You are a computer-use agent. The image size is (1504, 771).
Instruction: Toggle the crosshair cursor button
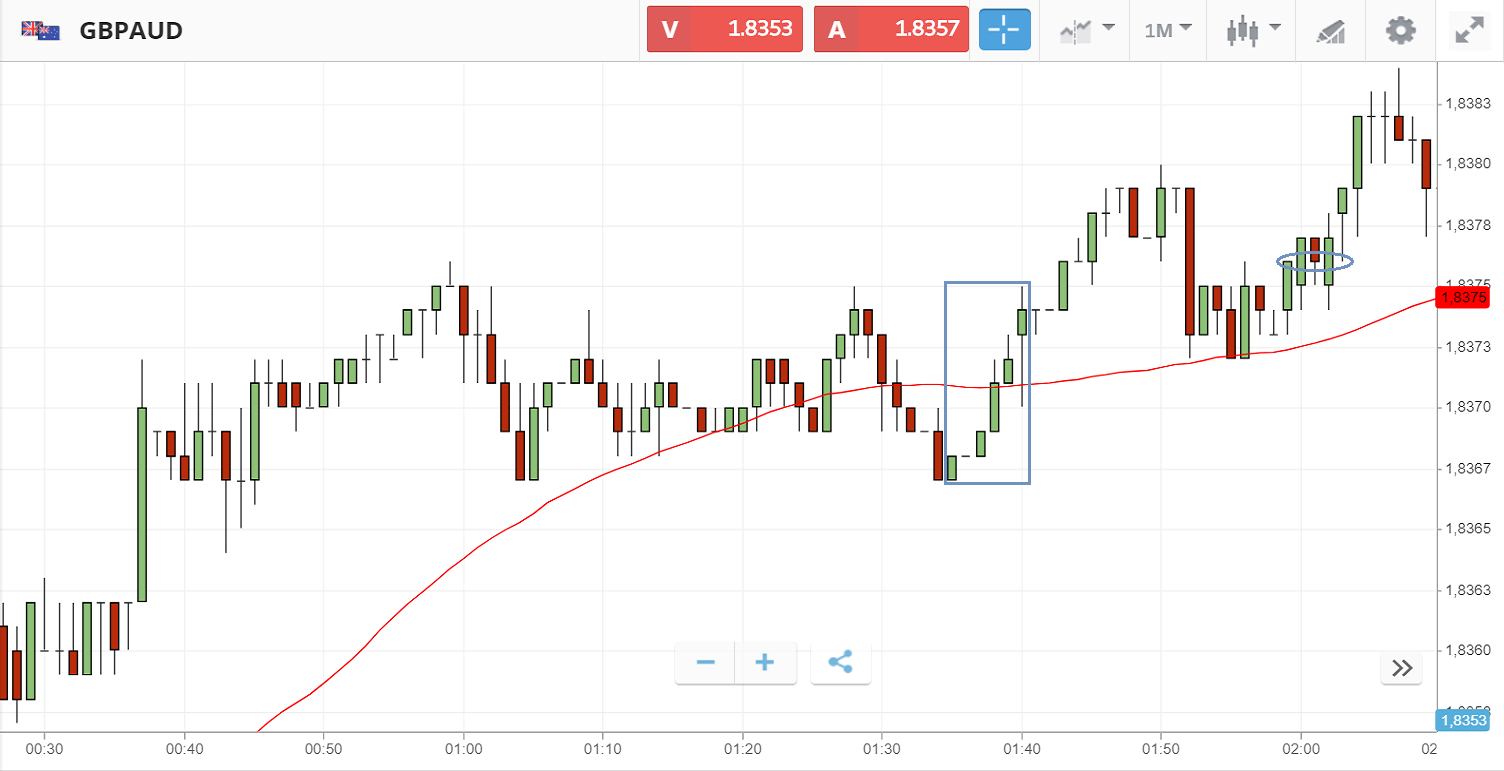1003,30
